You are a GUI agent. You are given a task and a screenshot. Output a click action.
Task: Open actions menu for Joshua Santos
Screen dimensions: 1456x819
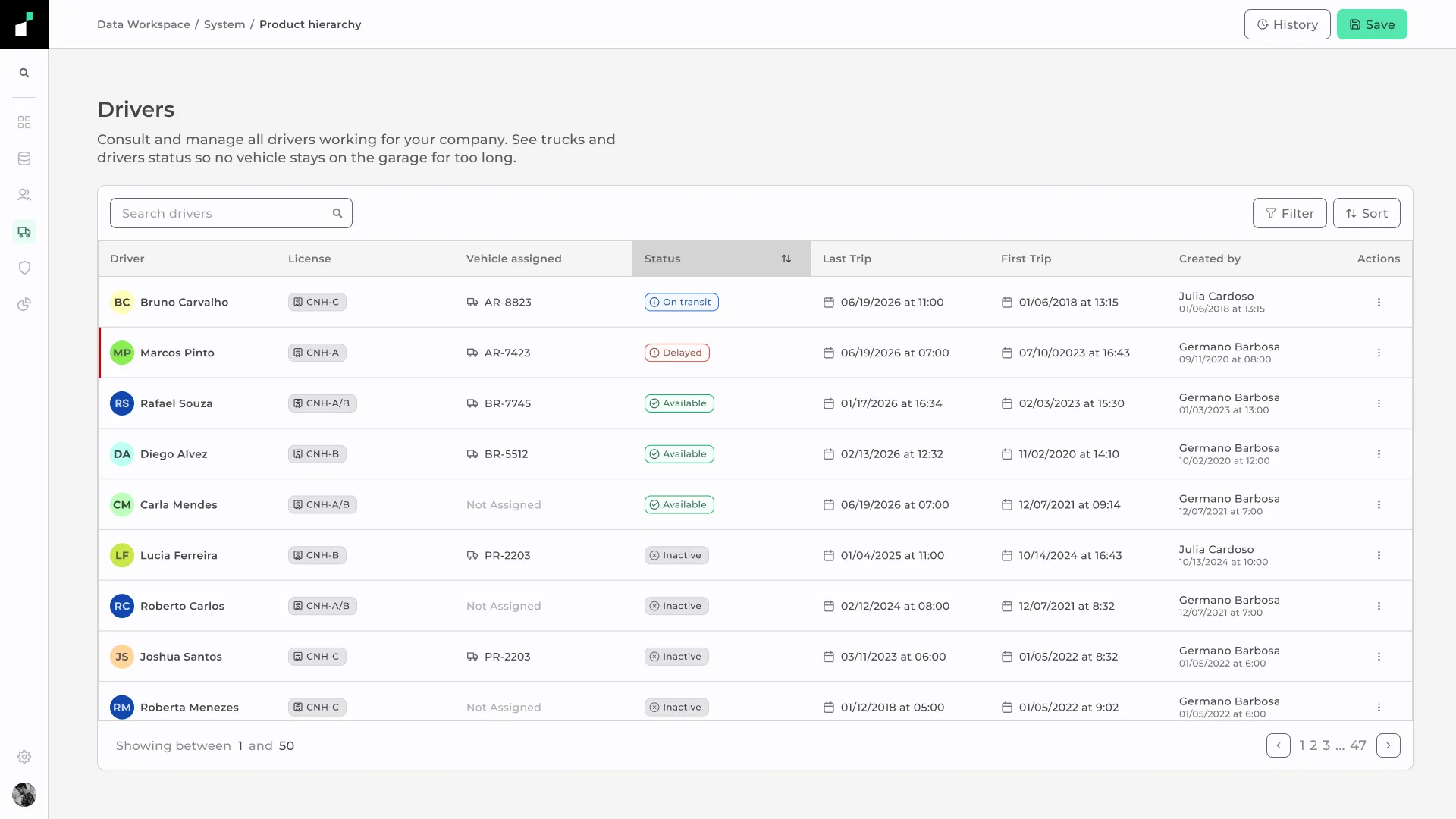pyautogui.click(x=1379, y=657)
